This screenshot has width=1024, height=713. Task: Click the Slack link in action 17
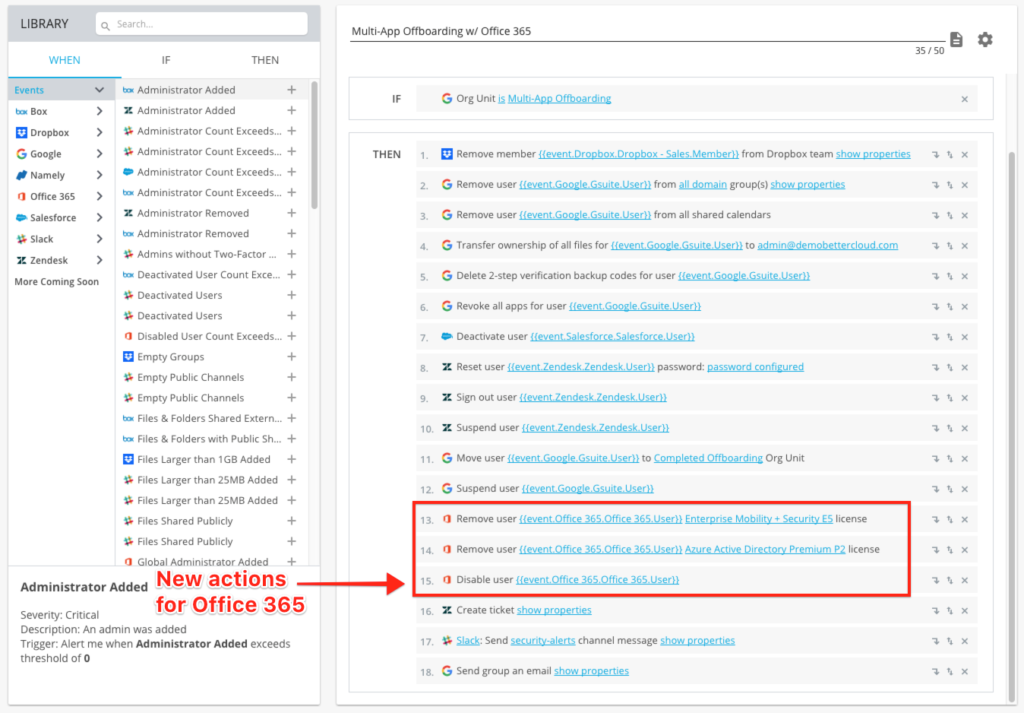[x=468, y=641]
